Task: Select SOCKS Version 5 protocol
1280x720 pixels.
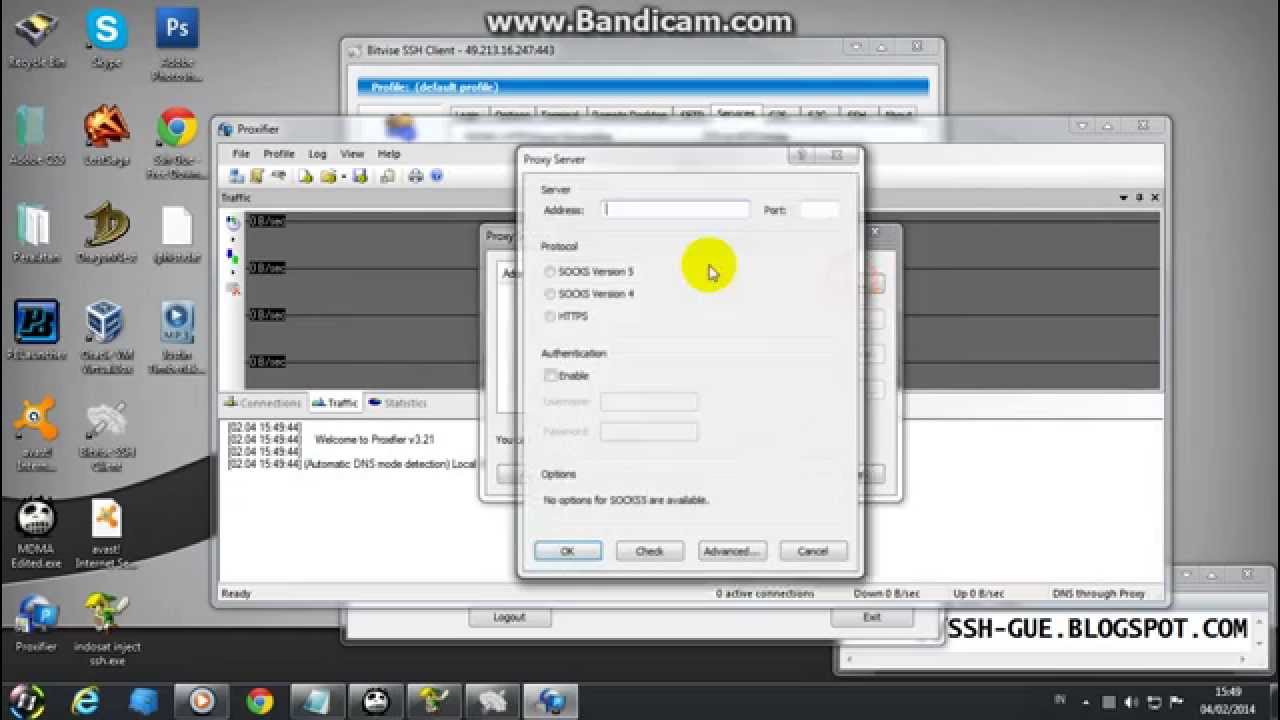Action: coord(589,272)
